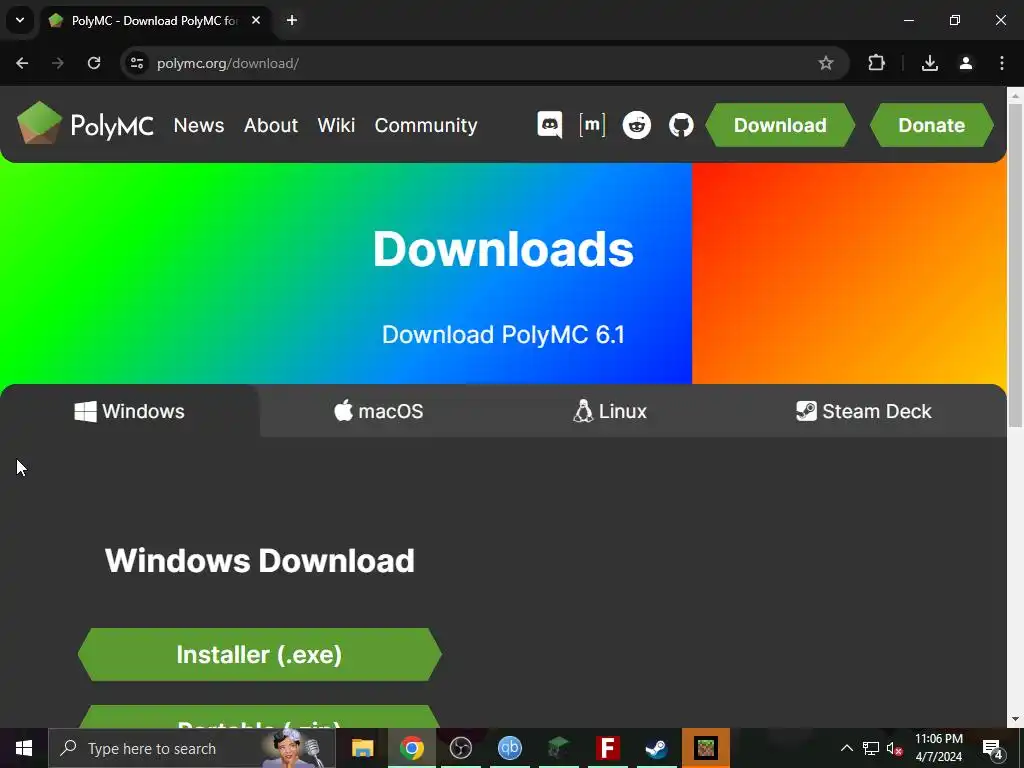Image resolution: width=1024 pixels, height=768 pixels.
Task: Open the Reddit icon link
Action: pos(637,125)
